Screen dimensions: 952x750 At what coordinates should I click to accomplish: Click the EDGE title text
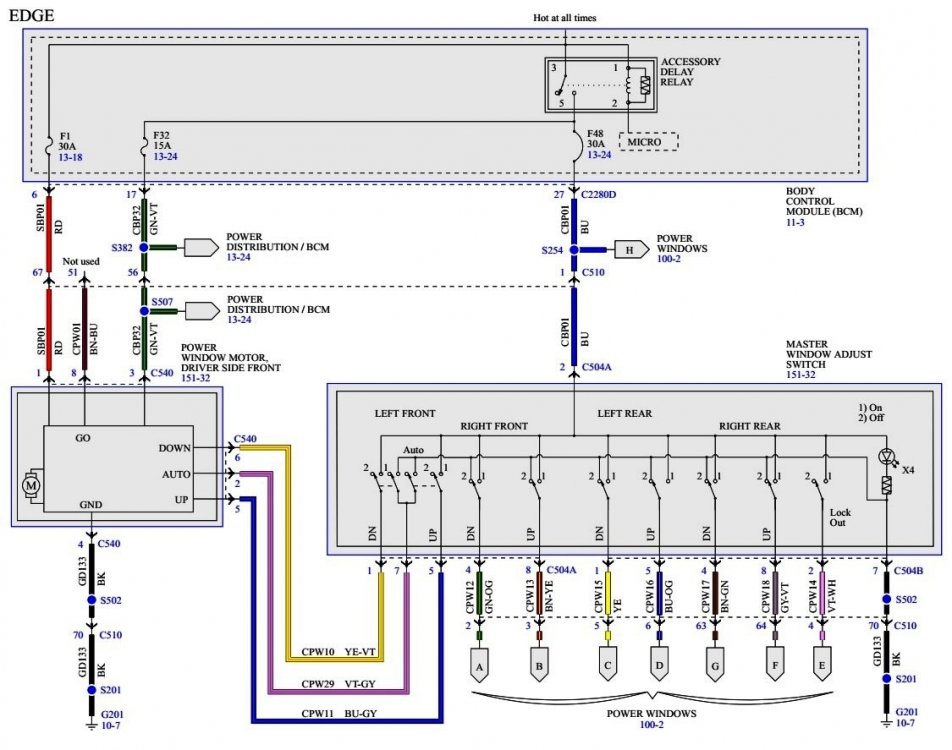(32, 15)
